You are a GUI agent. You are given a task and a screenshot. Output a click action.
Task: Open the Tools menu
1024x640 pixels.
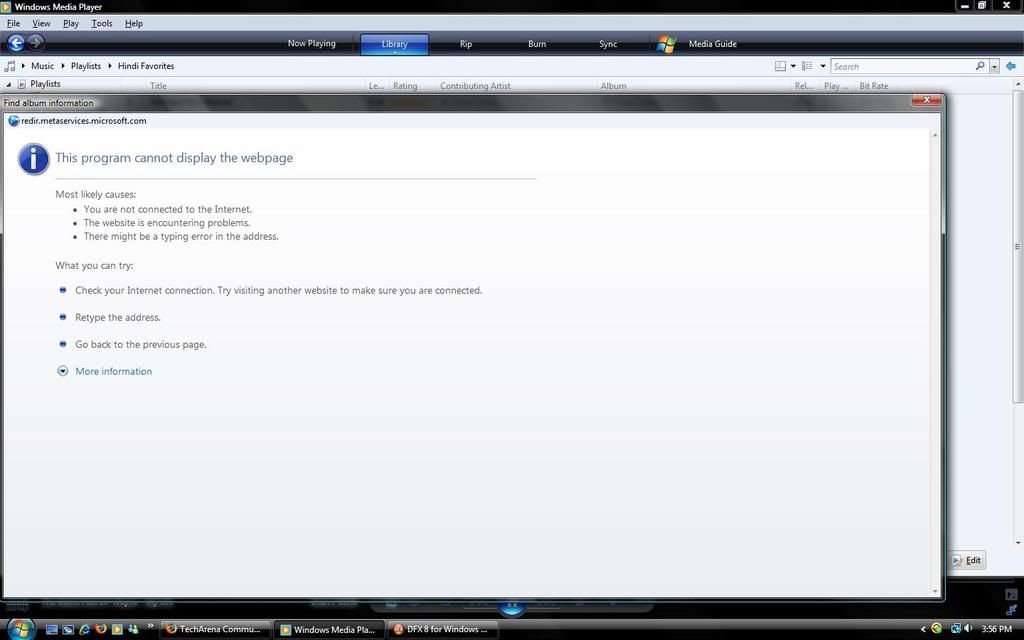[x=101, y=23]
